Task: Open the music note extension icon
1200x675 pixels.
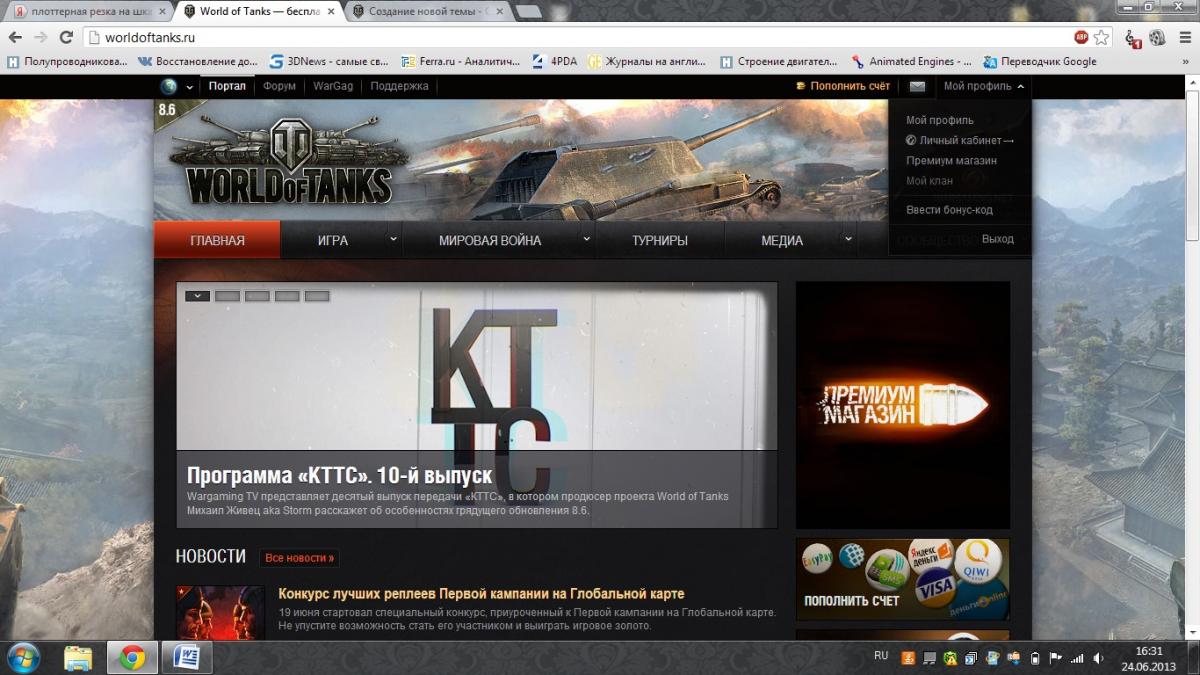Action: click(x=1134, y=38)
